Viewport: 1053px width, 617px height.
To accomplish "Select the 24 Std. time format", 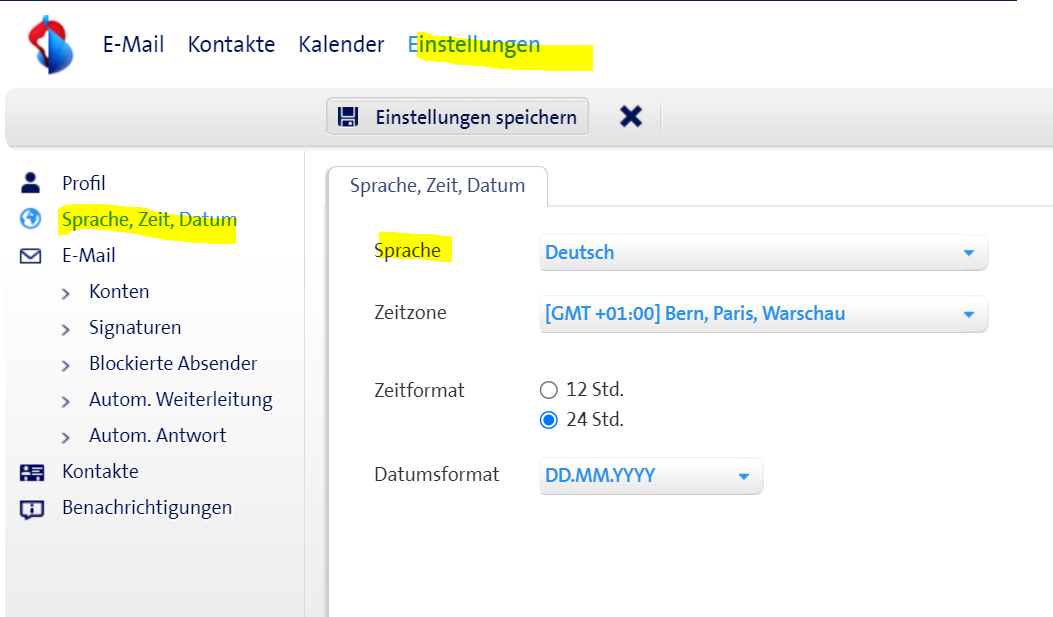I will click(x=548, y=420).
